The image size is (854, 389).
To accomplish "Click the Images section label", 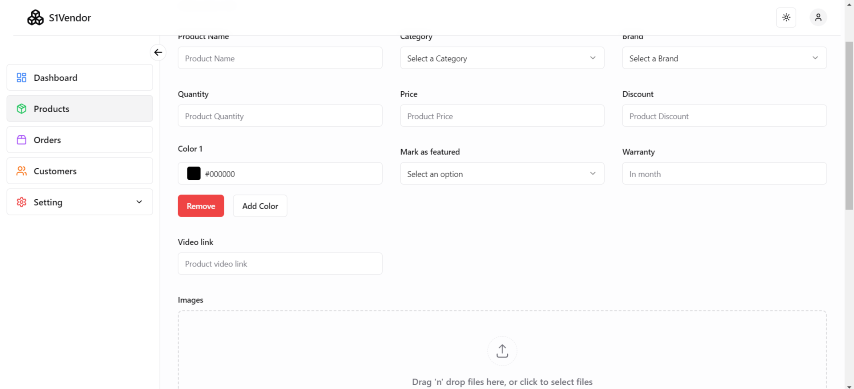I will 191,300.
